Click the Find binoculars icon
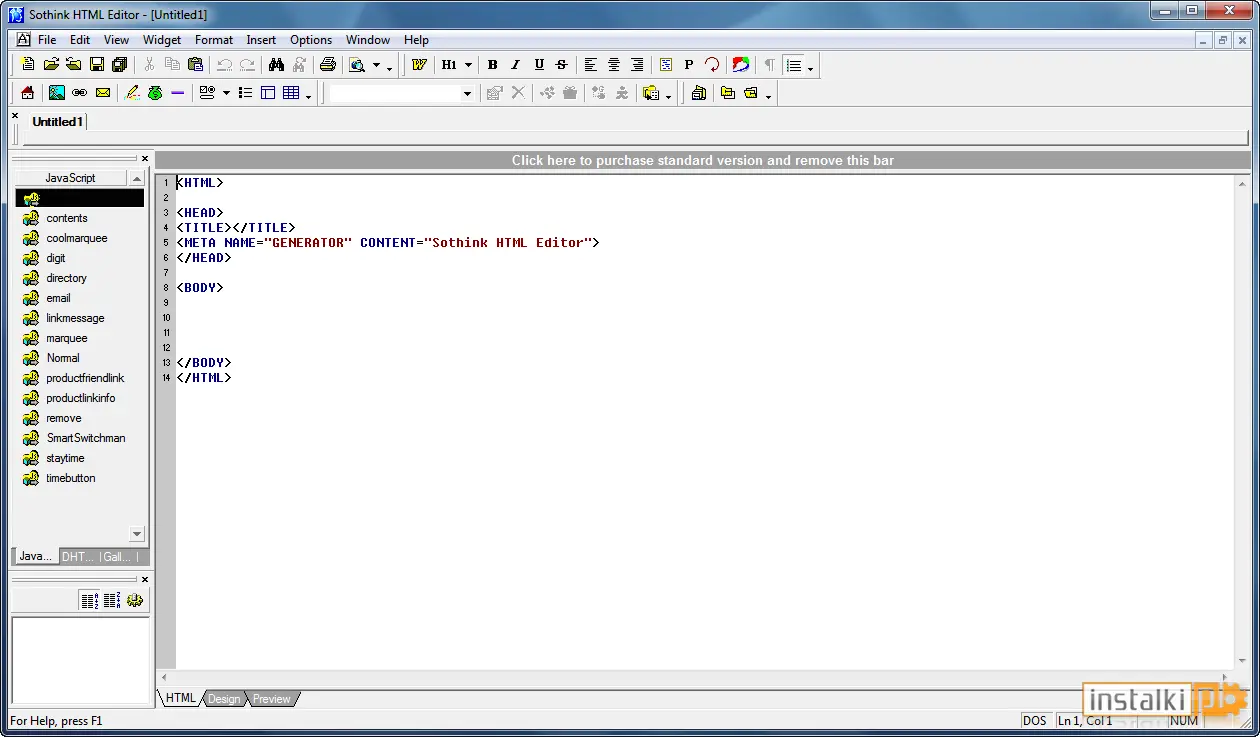Viewport: 1260px width, 737px height. point(277,65)
